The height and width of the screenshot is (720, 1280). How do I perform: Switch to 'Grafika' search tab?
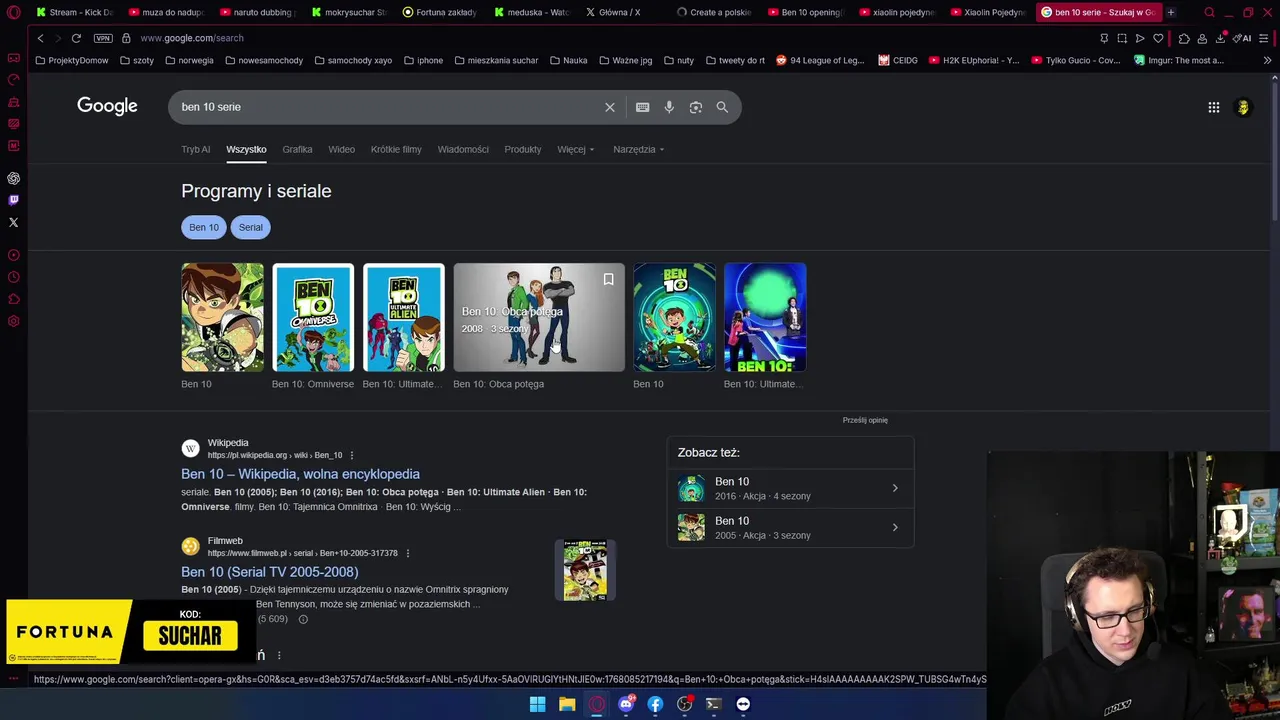[x=297, y=149]
